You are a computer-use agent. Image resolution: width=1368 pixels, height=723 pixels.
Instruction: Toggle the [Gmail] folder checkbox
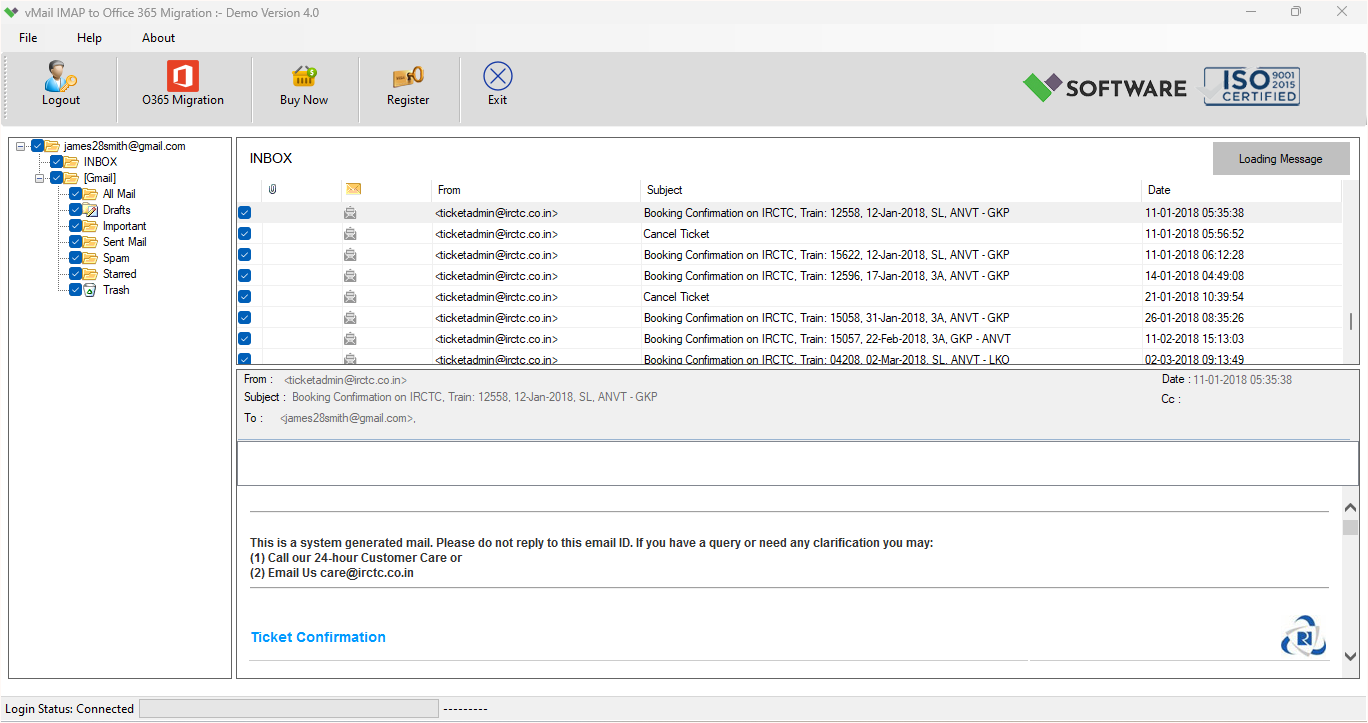coord(57,178)
